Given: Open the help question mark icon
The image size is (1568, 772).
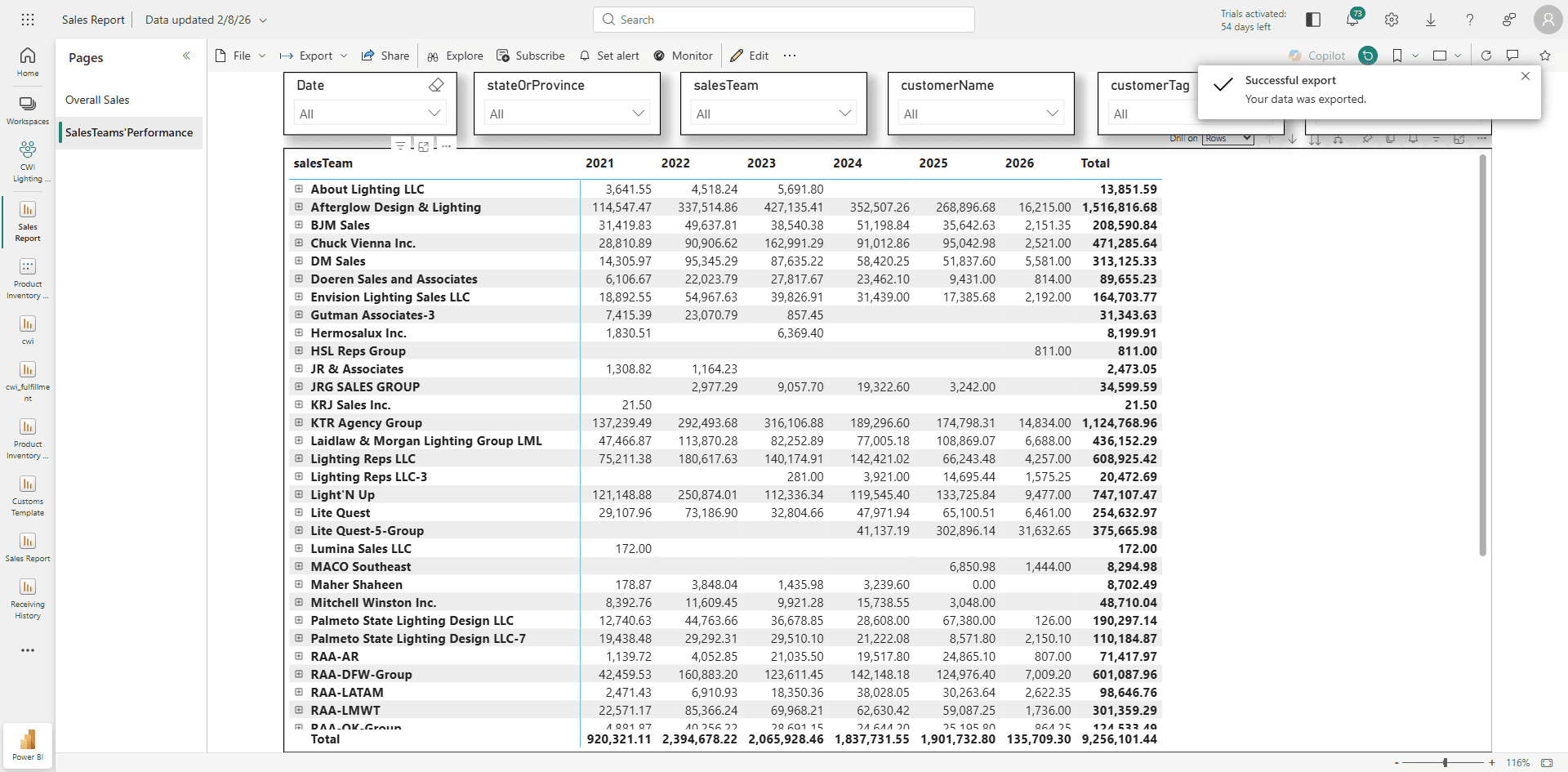Looking at the screenshot, I should [x=1470, y=20].
